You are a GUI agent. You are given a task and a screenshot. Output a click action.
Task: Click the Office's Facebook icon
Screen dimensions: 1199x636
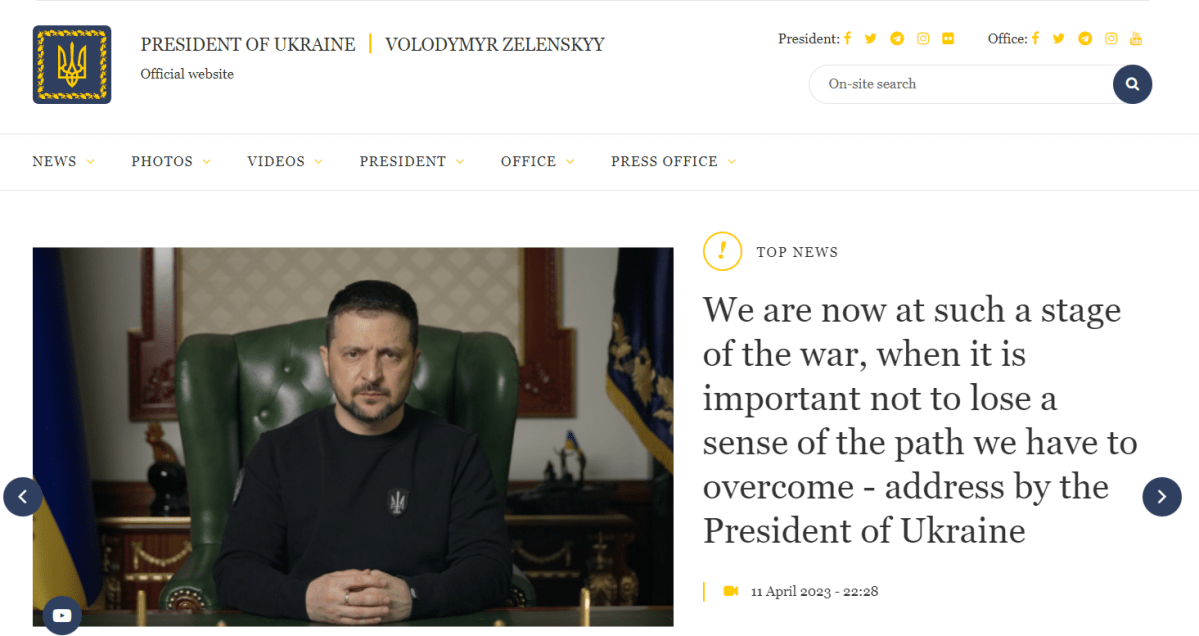tap(1035, 38)
